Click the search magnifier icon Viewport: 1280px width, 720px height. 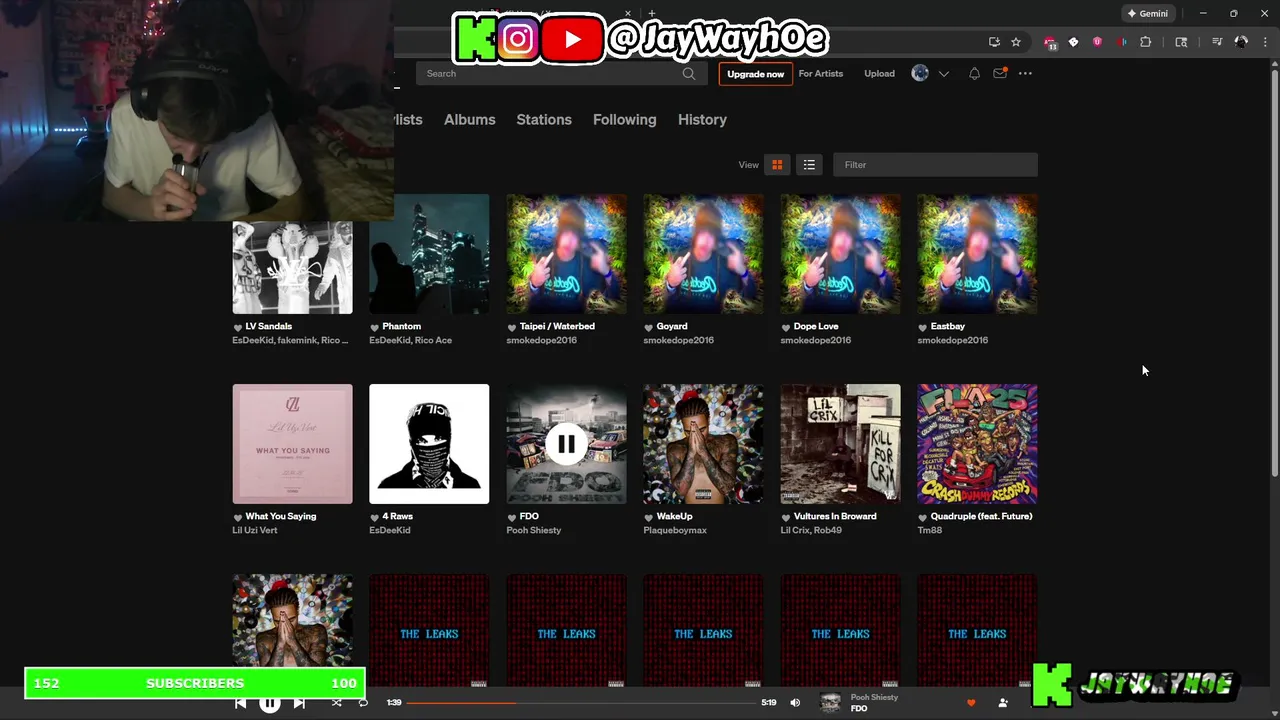click(689, 74)
